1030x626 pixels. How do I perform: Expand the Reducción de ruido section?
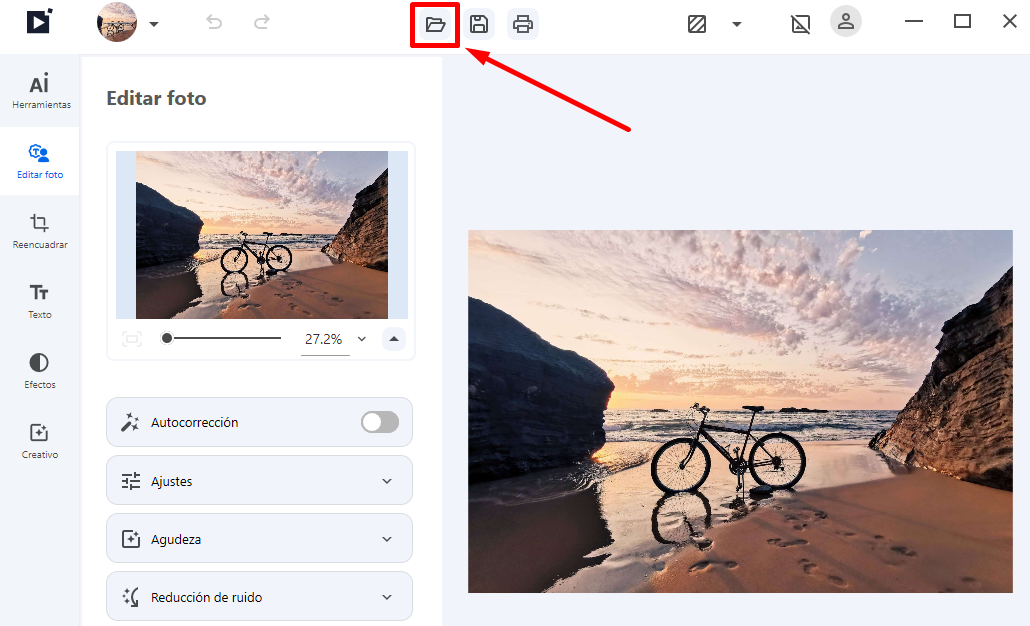(259, 596)
